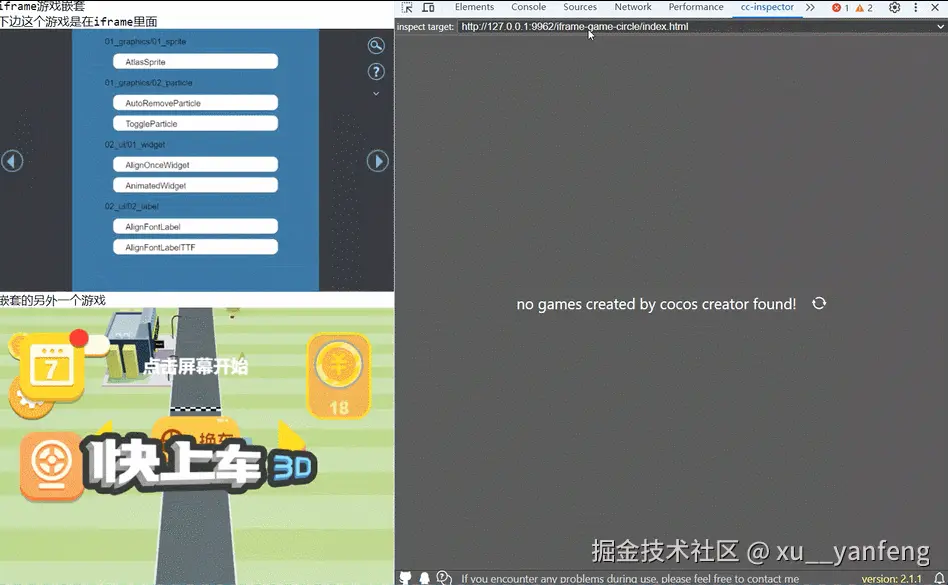Click the orange steering wheel icon
Viewport: 948px width, 585px height.
pos(51,467)
